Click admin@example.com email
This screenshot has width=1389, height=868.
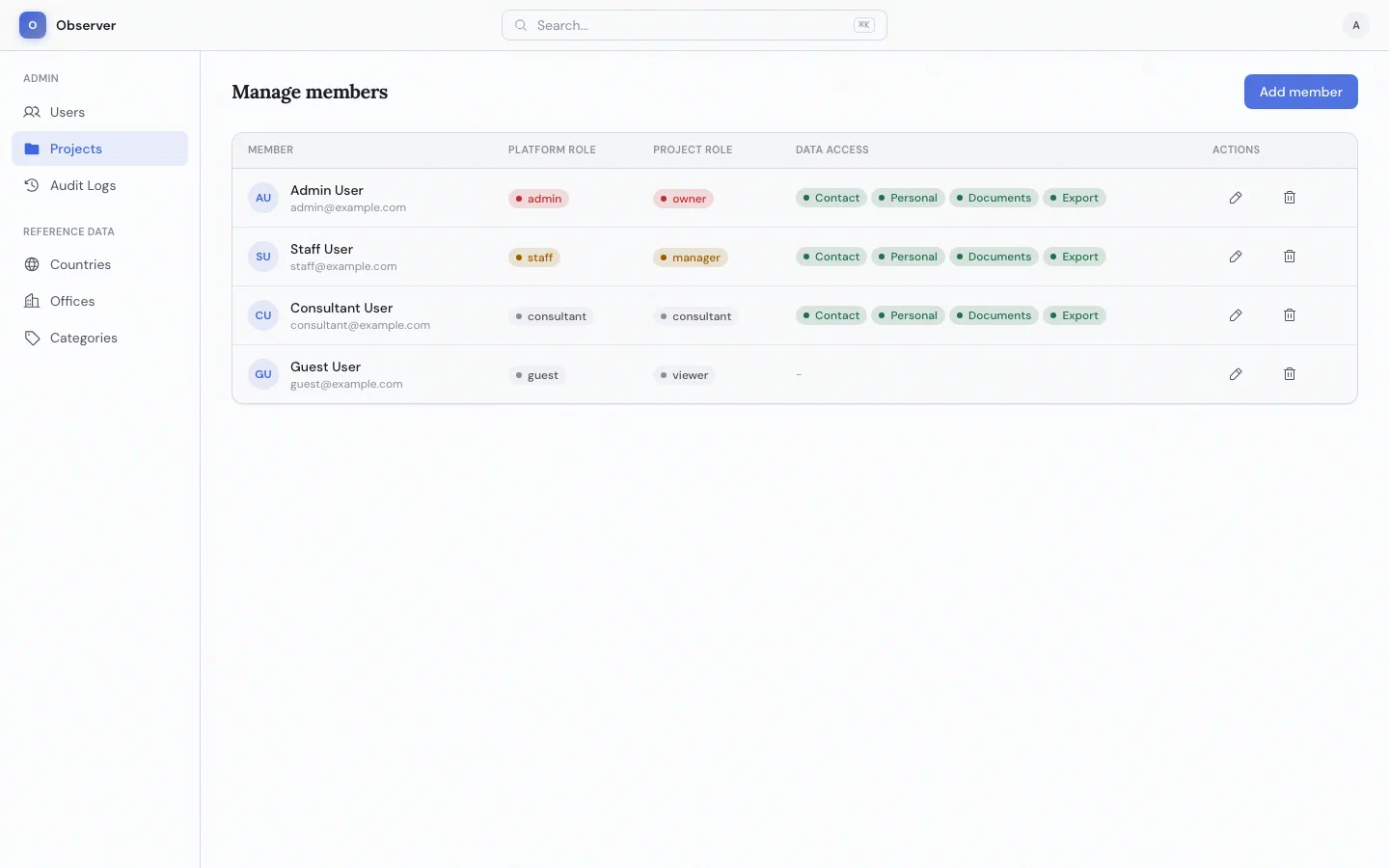348,207
